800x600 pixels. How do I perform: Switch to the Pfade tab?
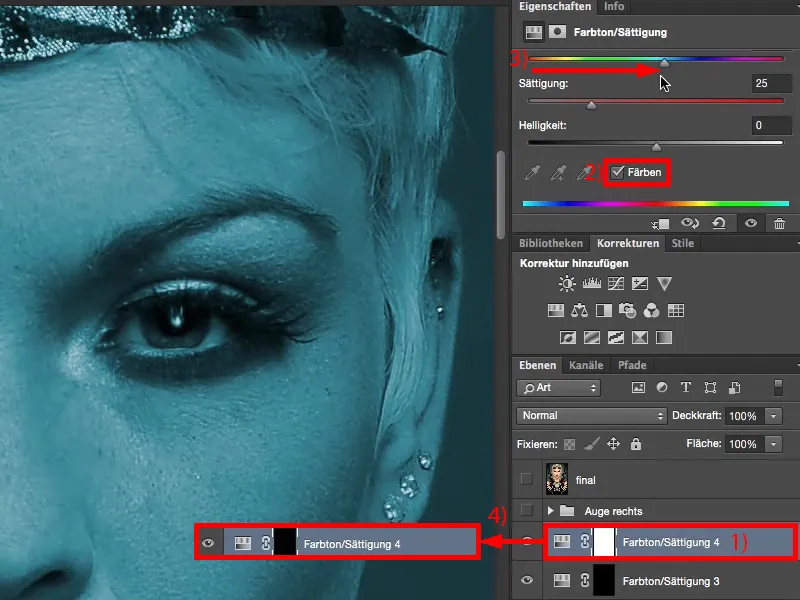click(632, 365)
